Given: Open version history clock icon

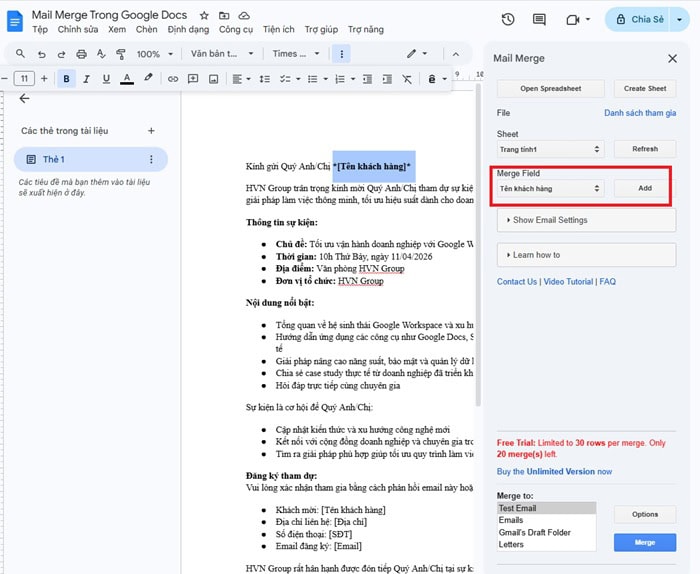Looking at the screenshot, I should pyautogui.click(x=508, y=19).
